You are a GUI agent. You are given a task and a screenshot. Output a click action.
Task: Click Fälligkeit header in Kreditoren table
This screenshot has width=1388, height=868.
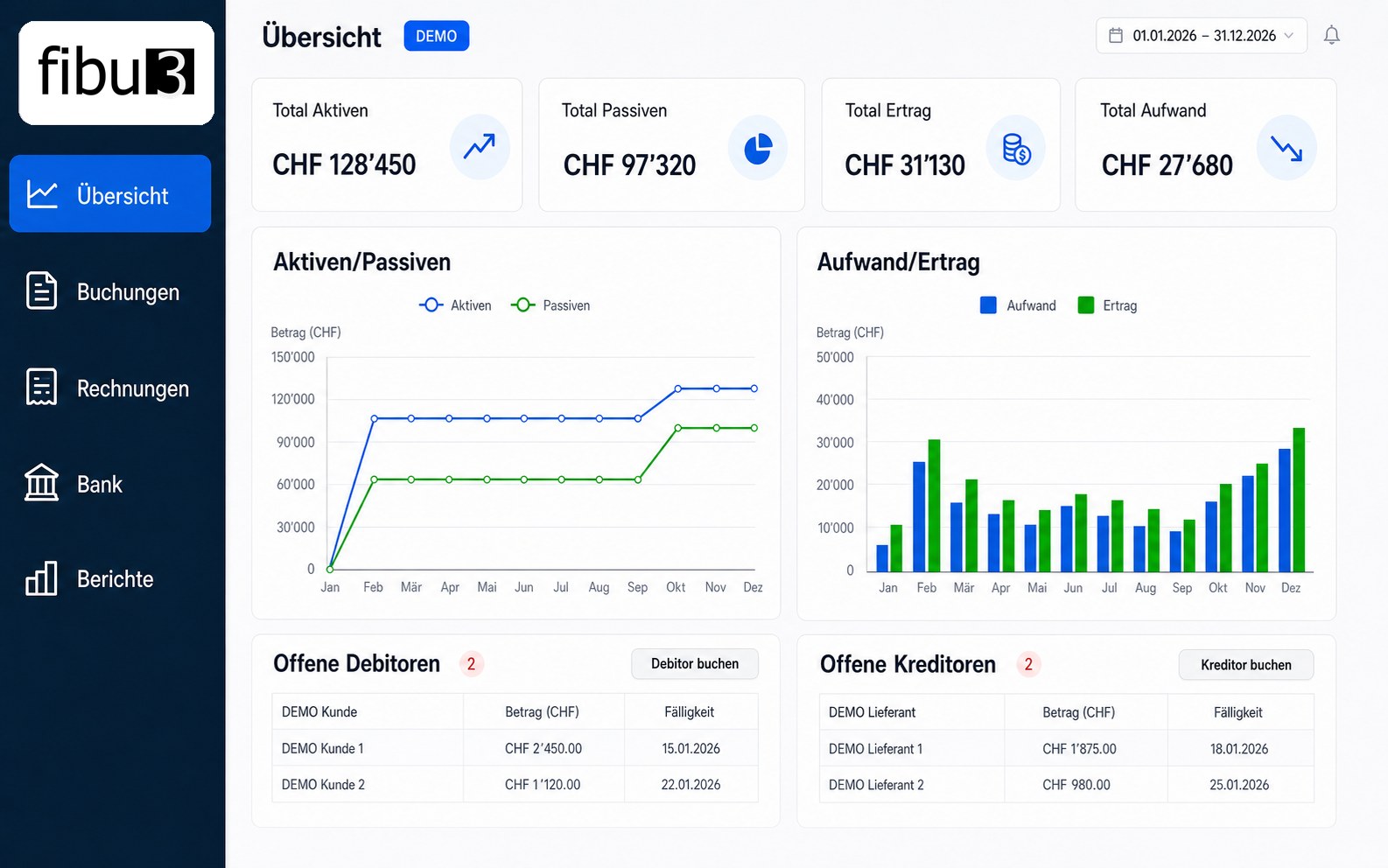point(1238,712)
